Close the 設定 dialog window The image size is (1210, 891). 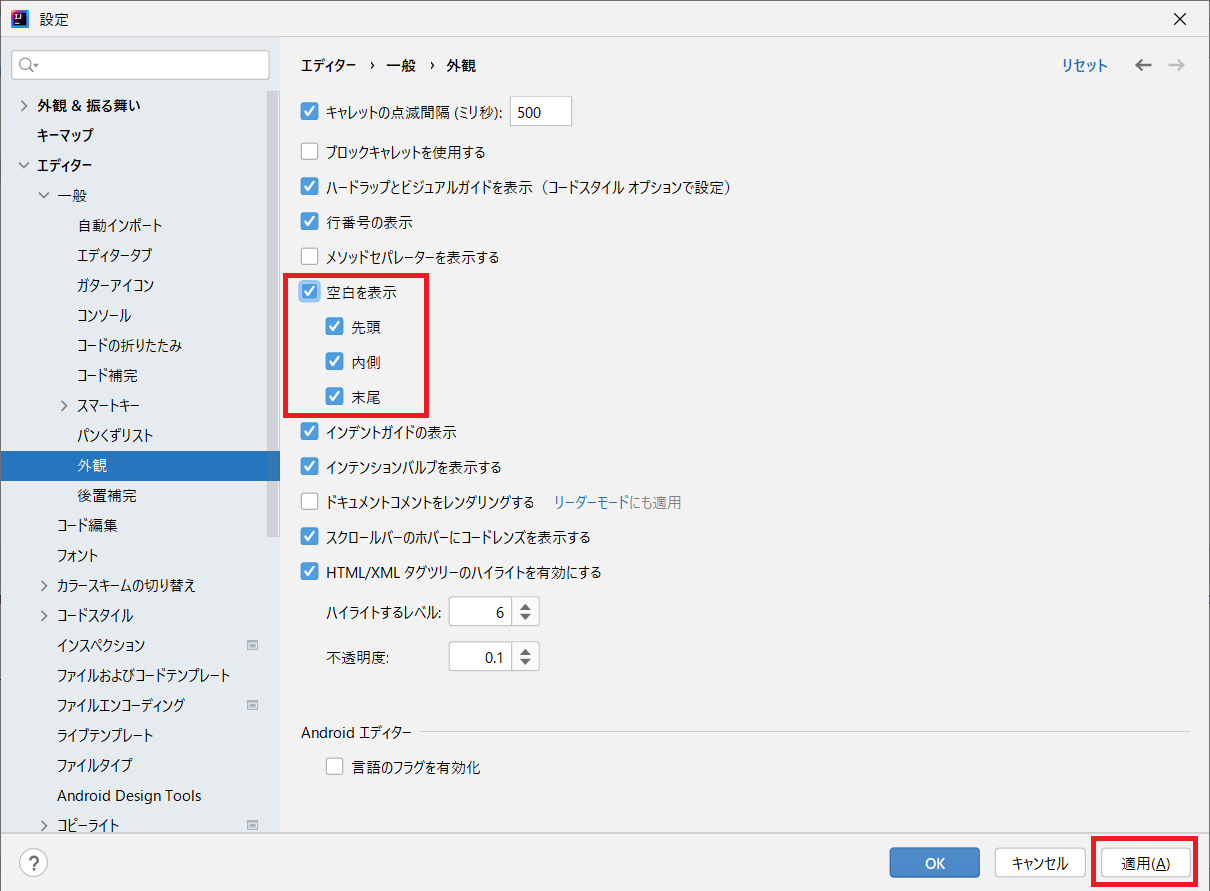[x=1181, y=19]
